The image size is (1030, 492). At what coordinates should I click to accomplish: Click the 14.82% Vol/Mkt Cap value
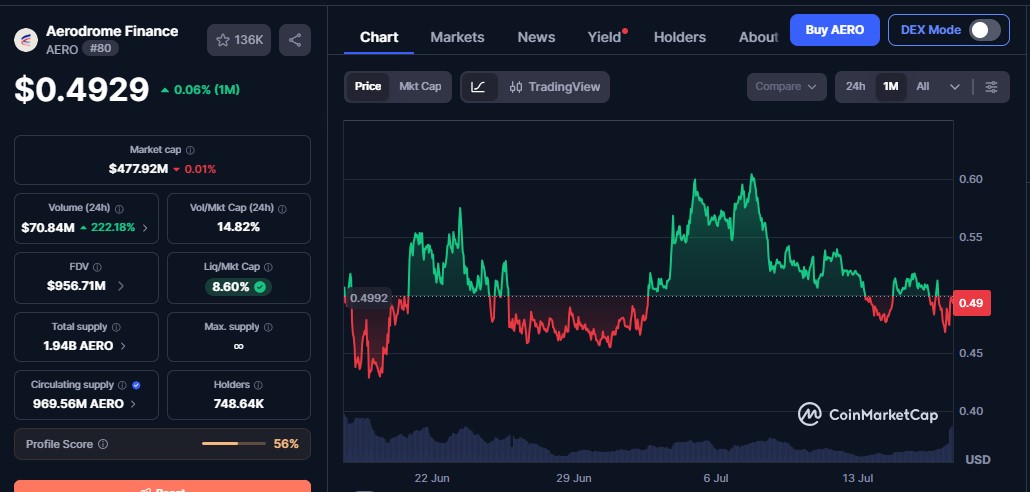coord(238,227)
